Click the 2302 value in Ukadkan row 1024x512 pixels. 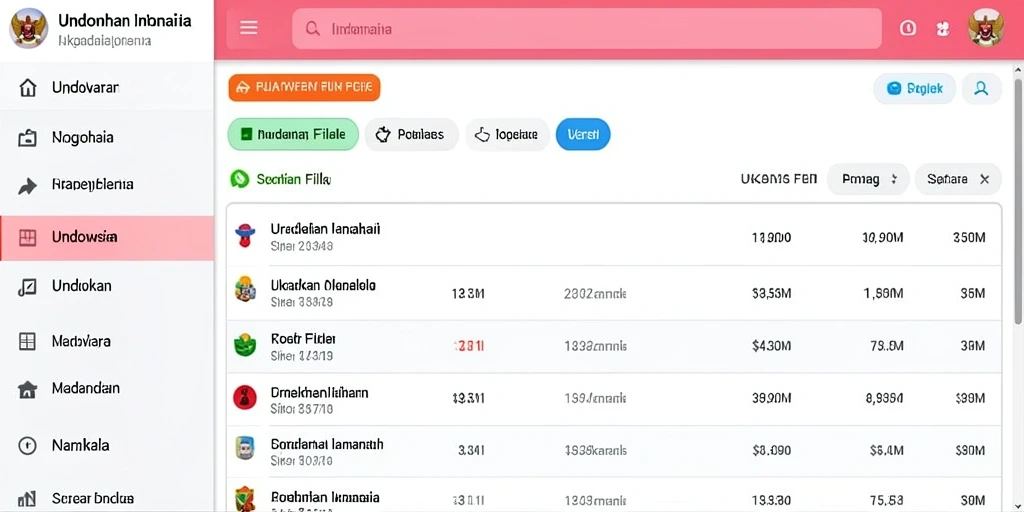click(x=595, y=294)
